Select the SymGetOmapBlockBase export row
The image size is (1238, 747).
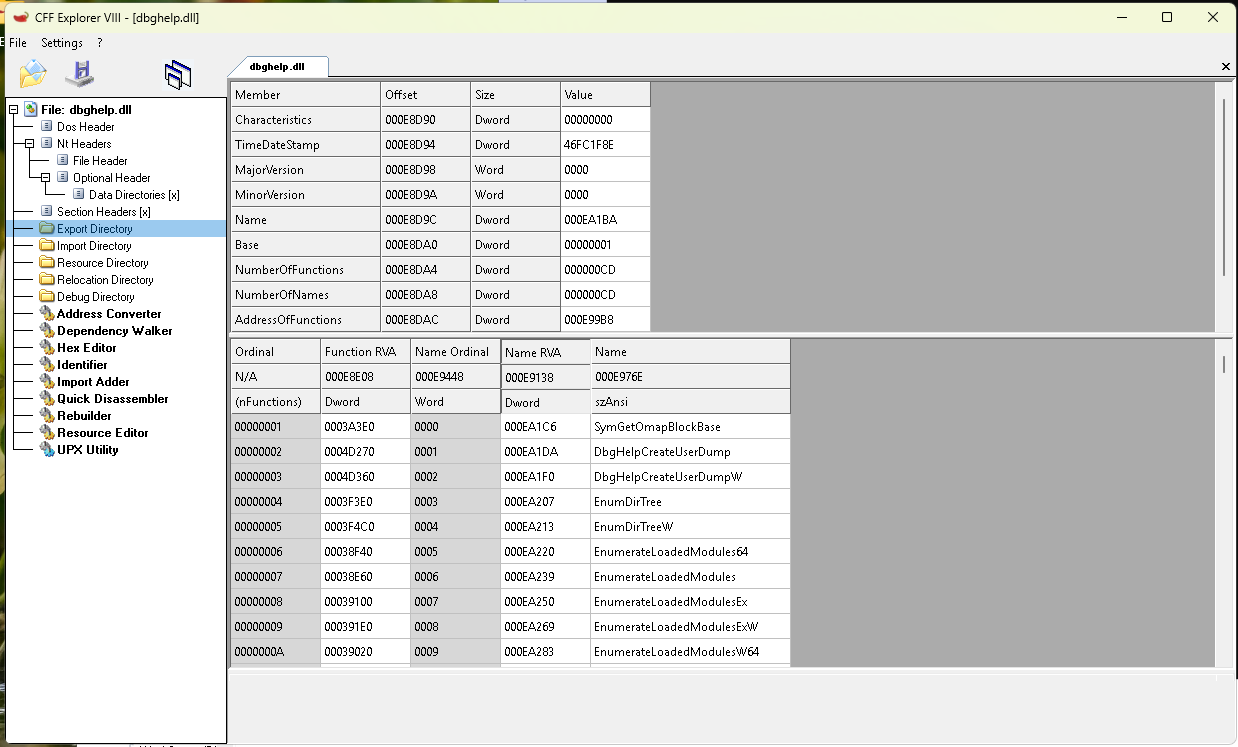pos(510,427)
